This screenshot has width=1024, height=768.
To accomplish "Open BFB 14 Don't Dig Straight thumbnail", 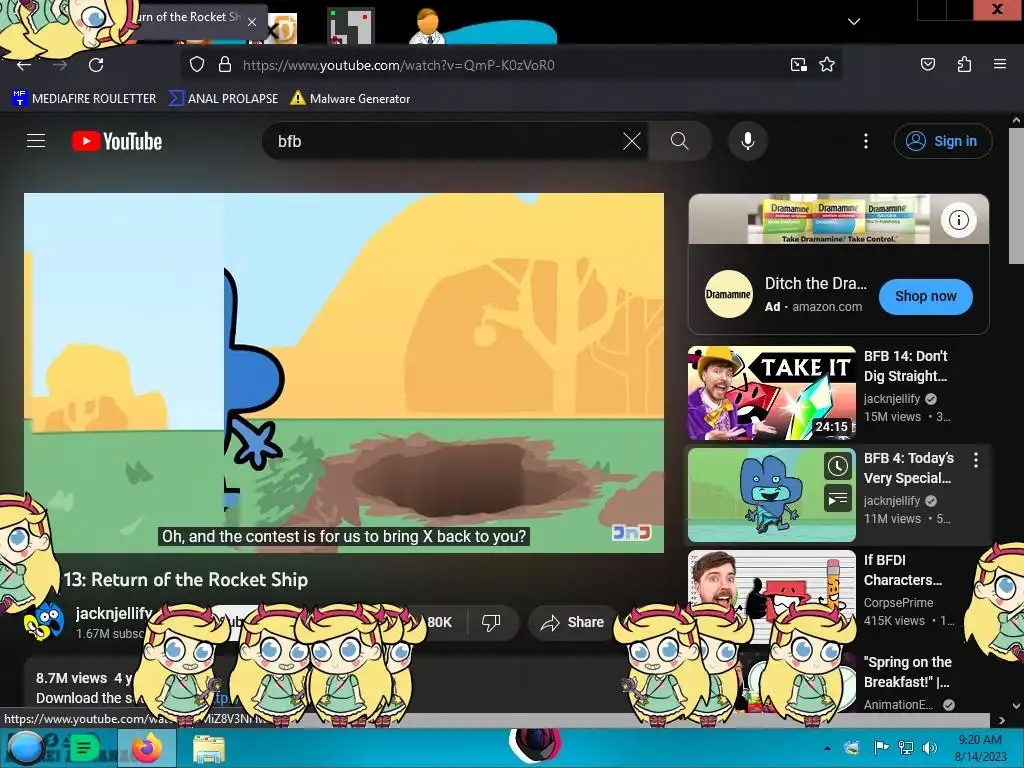I will tap(771, 393).
